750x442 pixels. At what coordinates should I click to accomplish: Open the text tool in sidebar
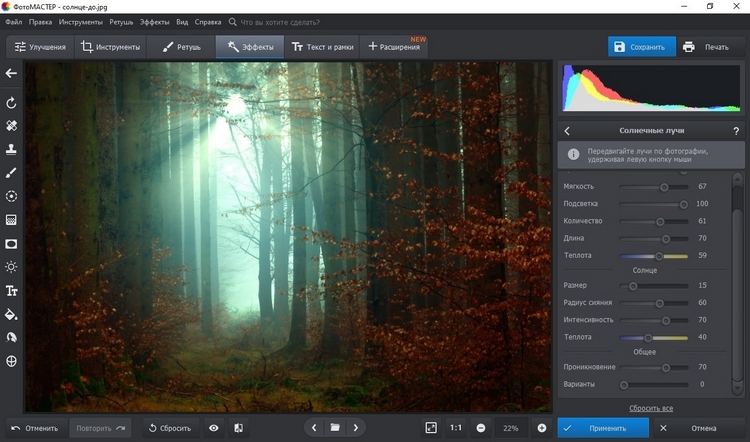coord(12,290)
